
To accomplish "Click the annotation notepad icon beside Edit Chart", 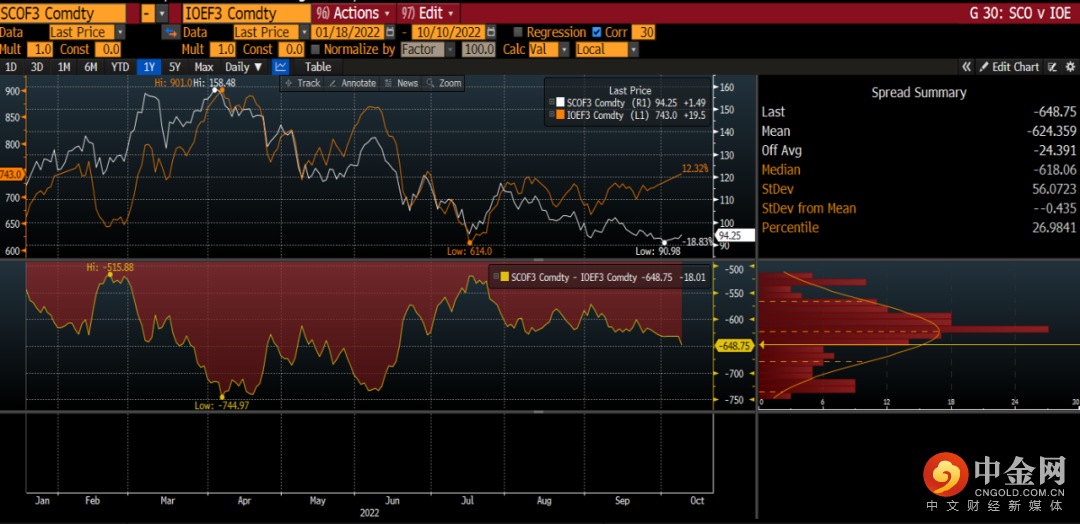I will (1052, 67).
